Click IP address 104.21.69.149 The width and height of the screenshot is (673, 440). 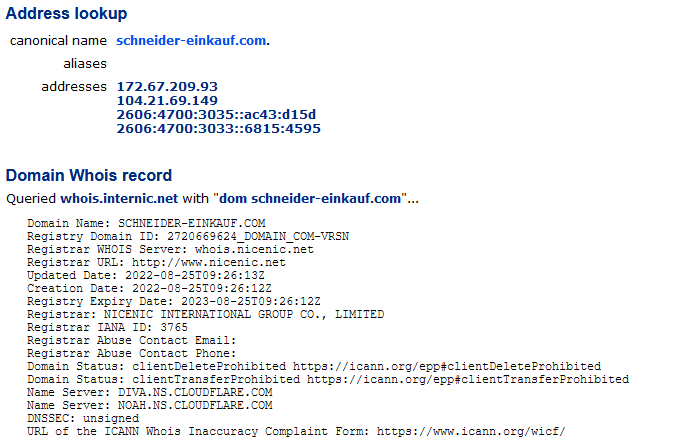(167, 101)
